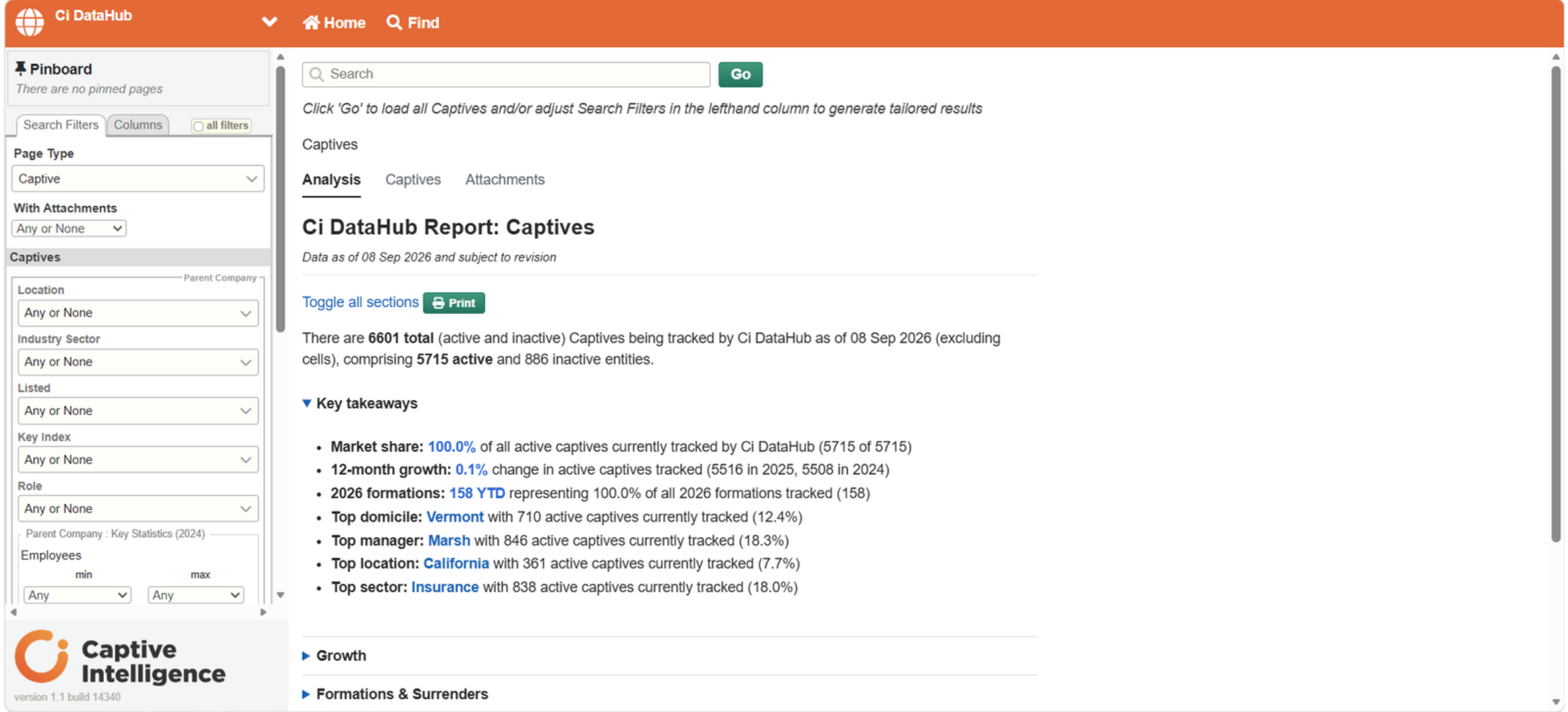1568x712 pixels.
Task: Open the Role filter dropdown
Action: (137, 508)
